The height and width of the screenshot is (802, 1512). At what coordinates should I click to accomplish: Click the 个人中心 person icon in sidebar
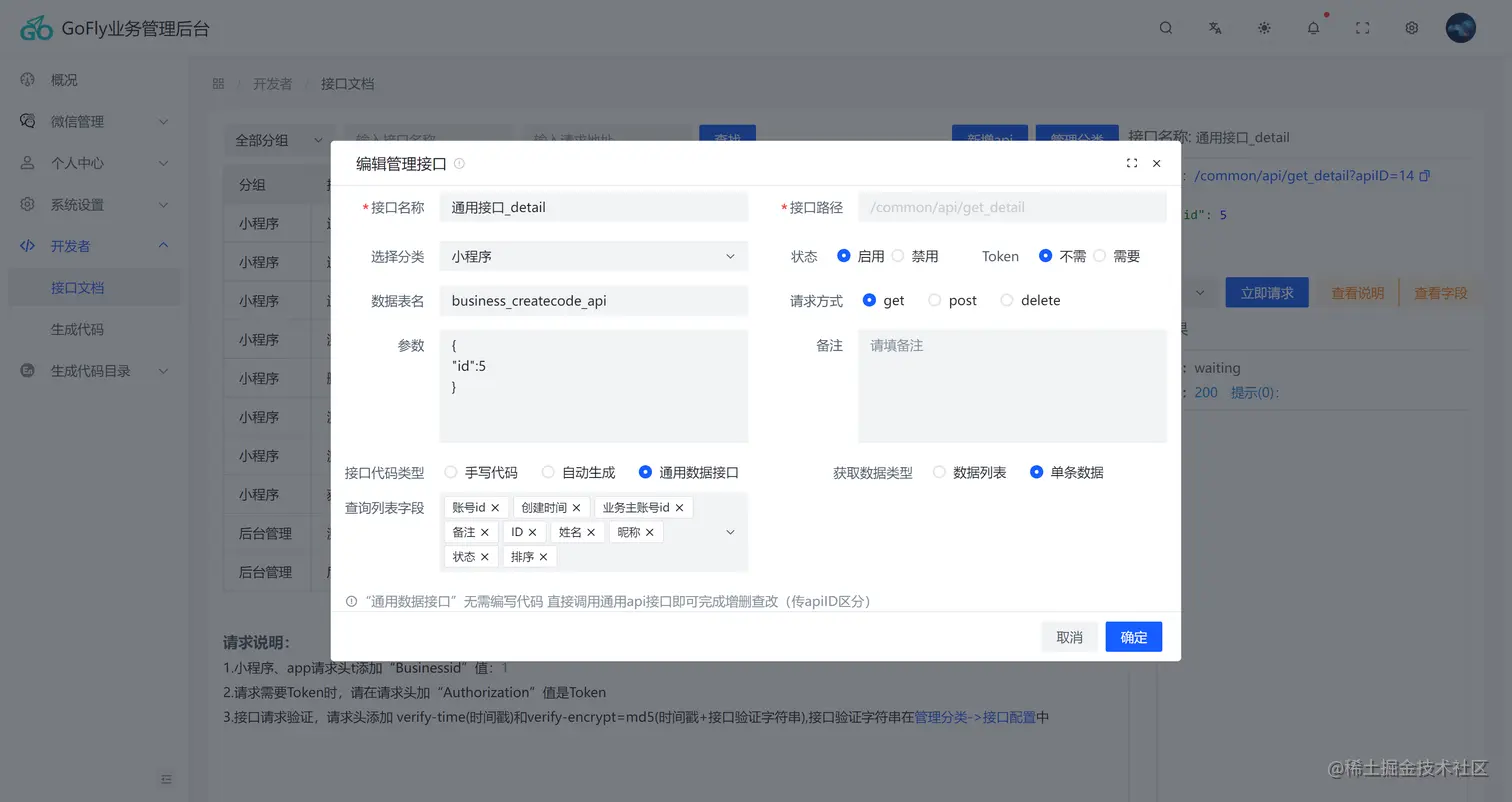tap(28, 163)
